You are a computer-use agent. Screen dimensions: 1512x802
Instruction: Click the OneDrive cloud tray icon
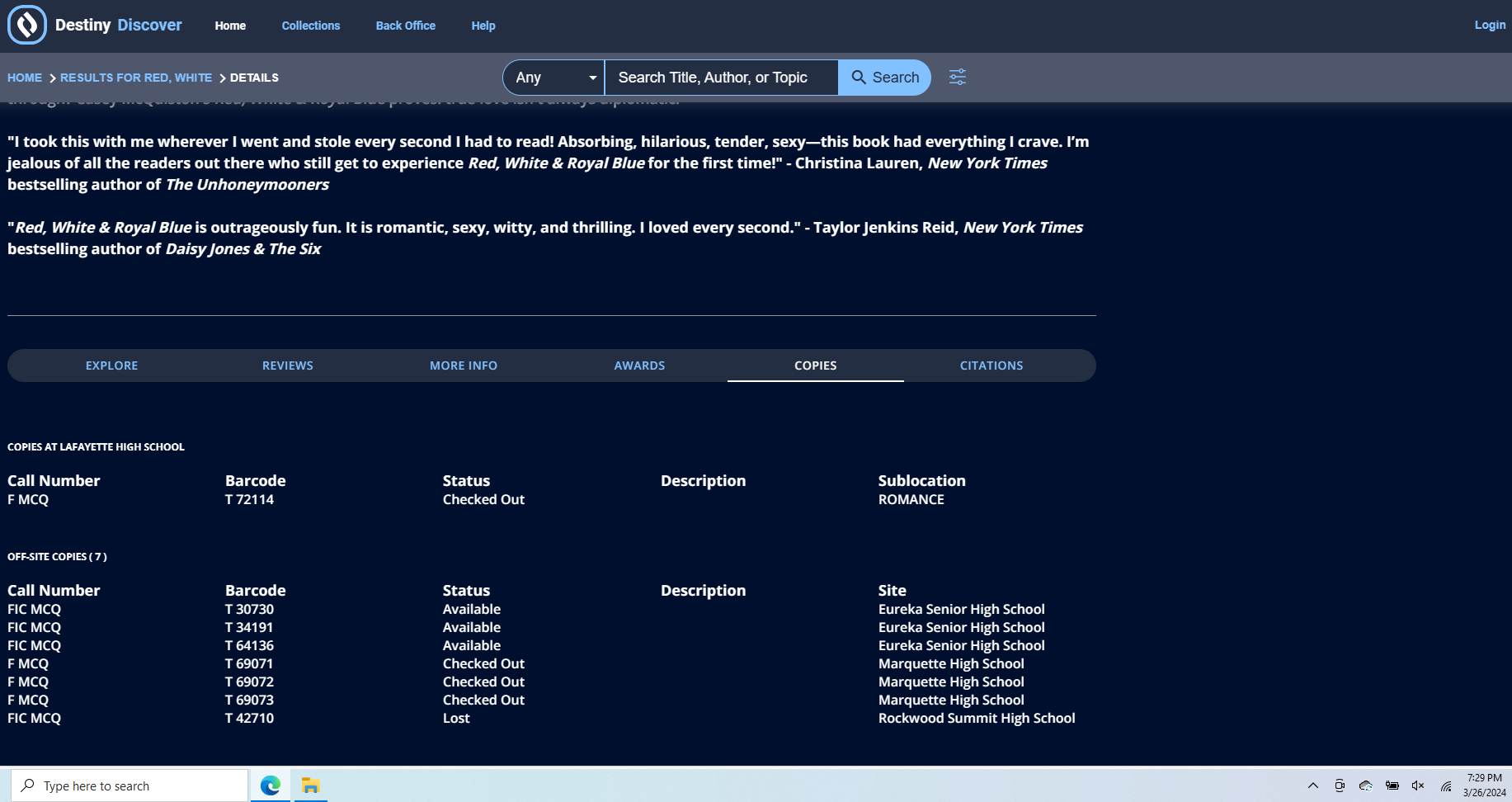click(x=1365, y=785)
